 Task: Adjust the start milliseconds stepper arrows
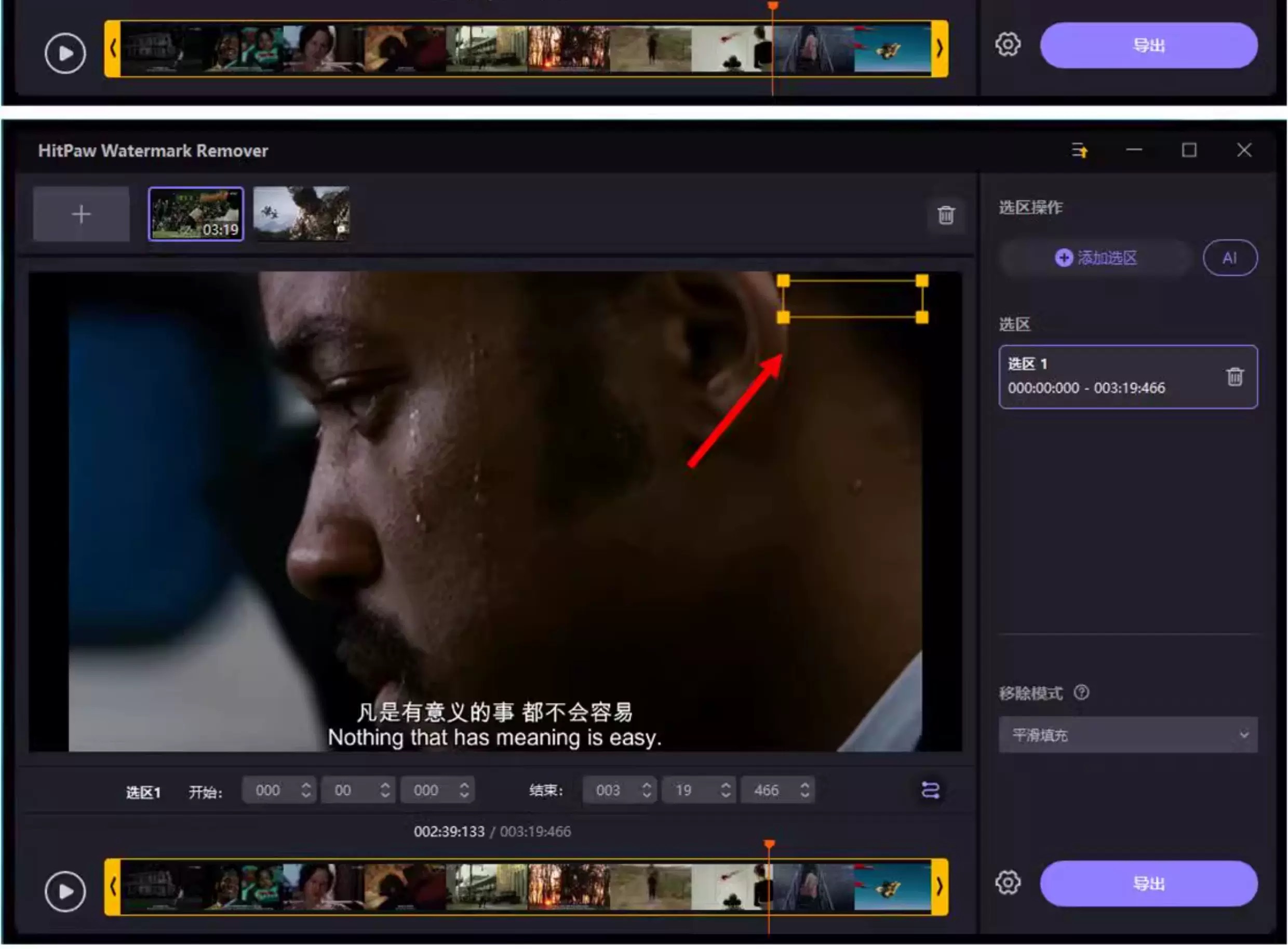(x=464, y=791)
